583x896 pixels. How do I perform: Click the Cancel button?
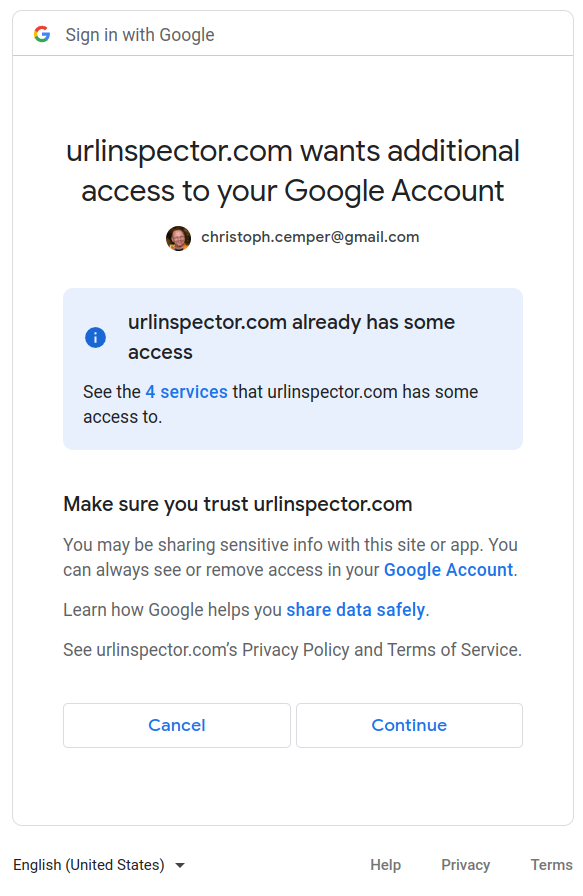click(x=177, y=725)
